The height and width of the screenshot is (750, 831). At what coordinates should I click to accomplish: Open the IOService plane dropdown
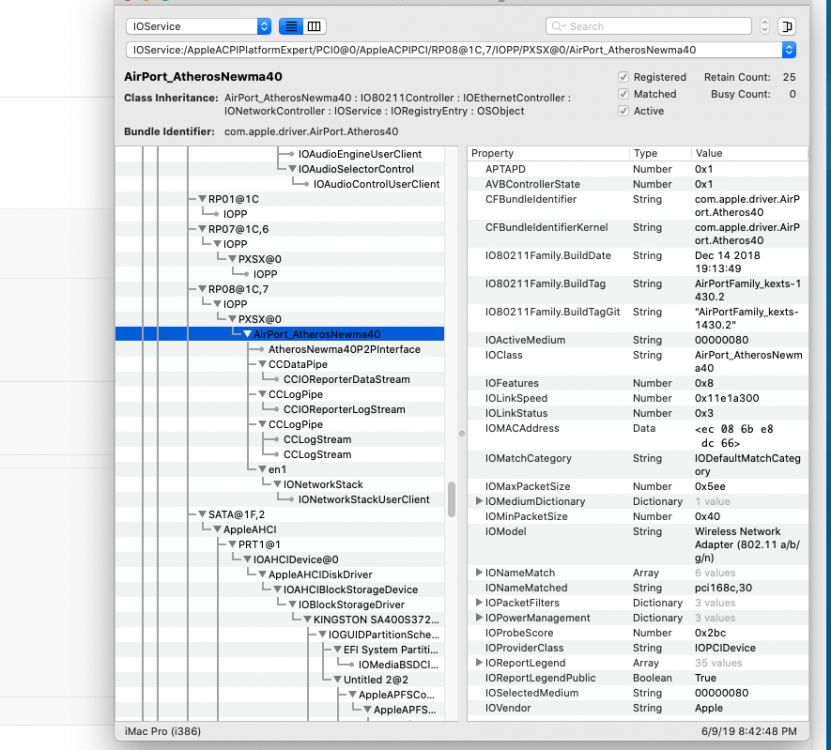199,27
